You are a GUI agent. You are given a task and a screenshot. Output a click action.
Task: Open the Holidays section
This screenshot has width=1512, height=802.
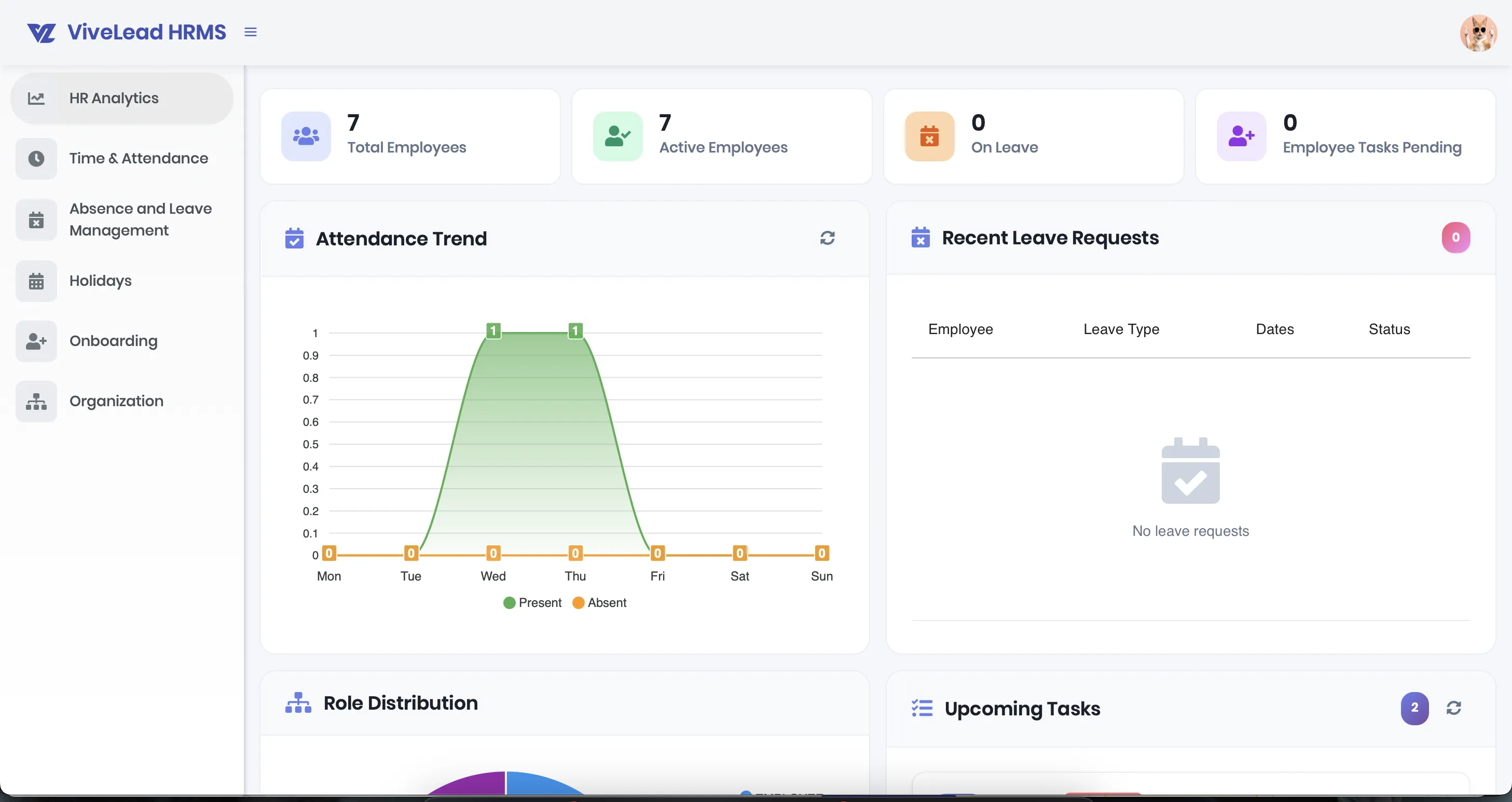(122, 281)
